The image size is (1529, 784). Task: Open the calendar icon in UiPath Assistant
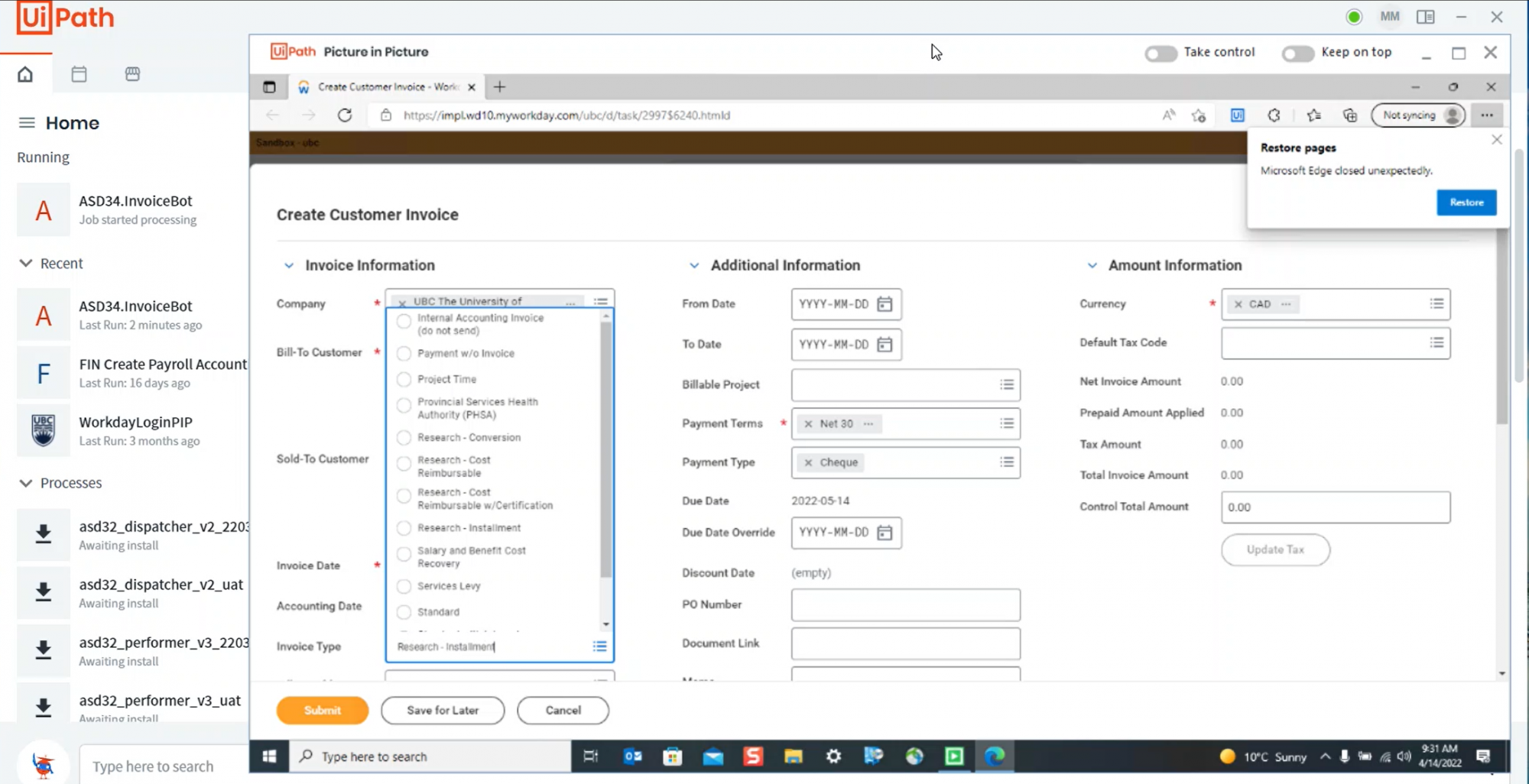pos(79,74)
